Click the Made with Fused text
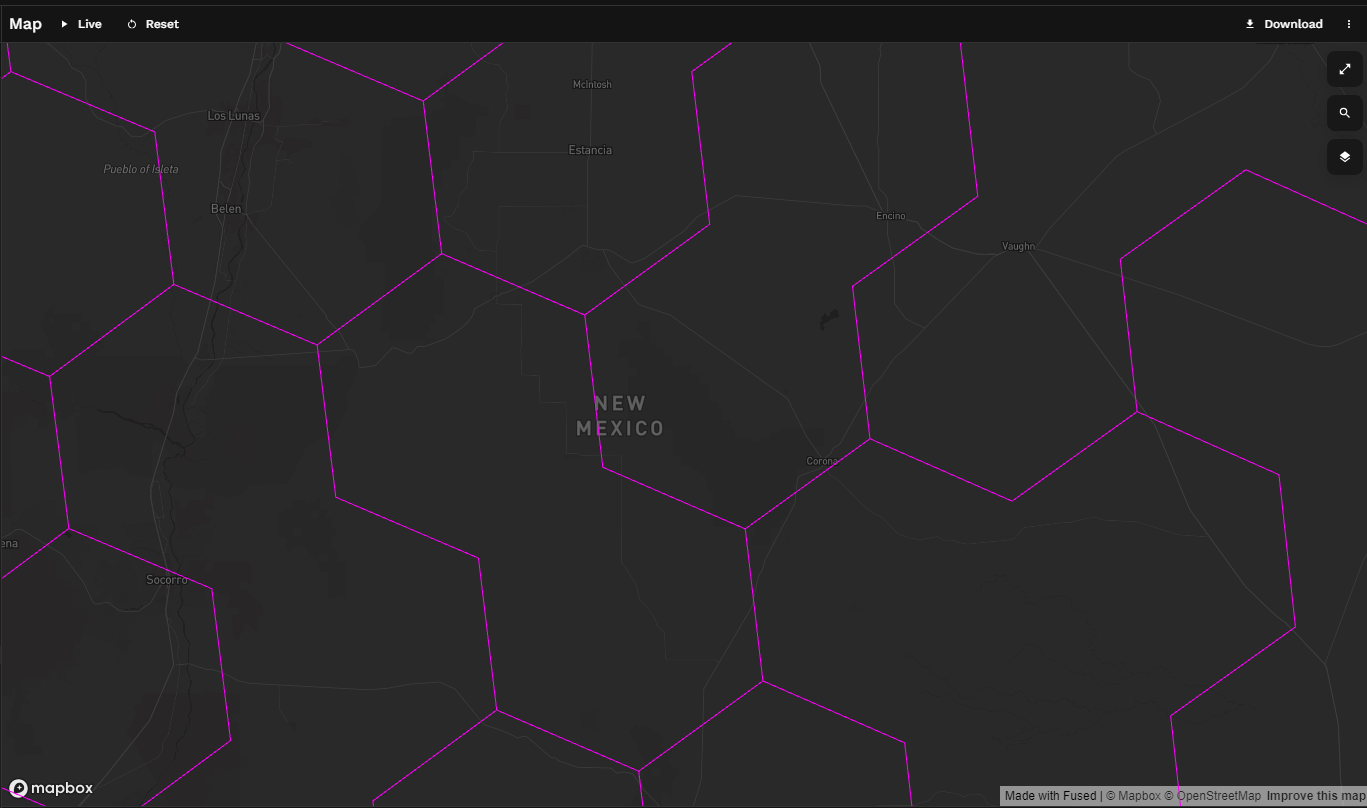Image resolution: width=1367 pixels, height=808 pixels. click(x=1050, y=796)
